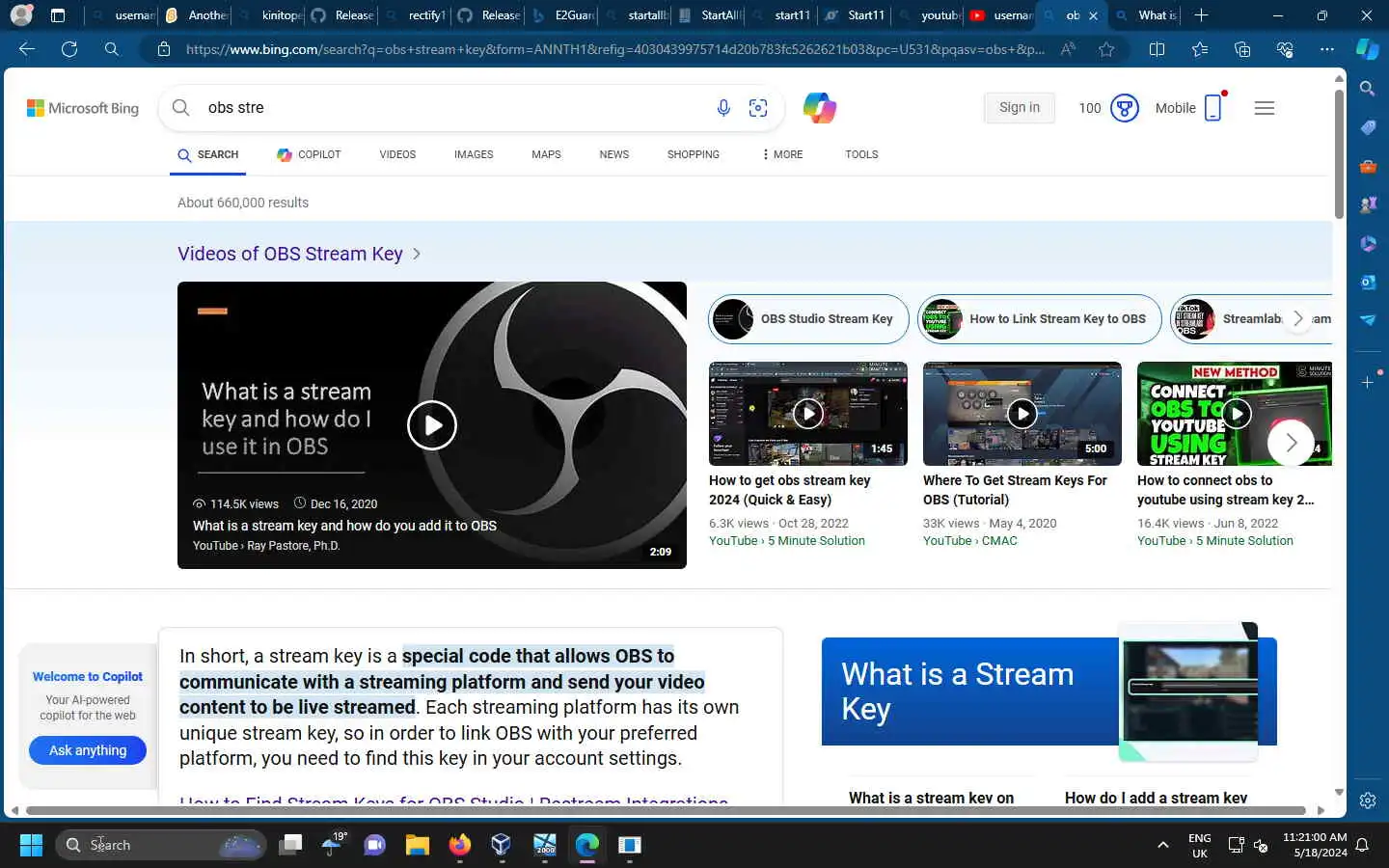Open File Explorer from taskbar

pos(417,845)
